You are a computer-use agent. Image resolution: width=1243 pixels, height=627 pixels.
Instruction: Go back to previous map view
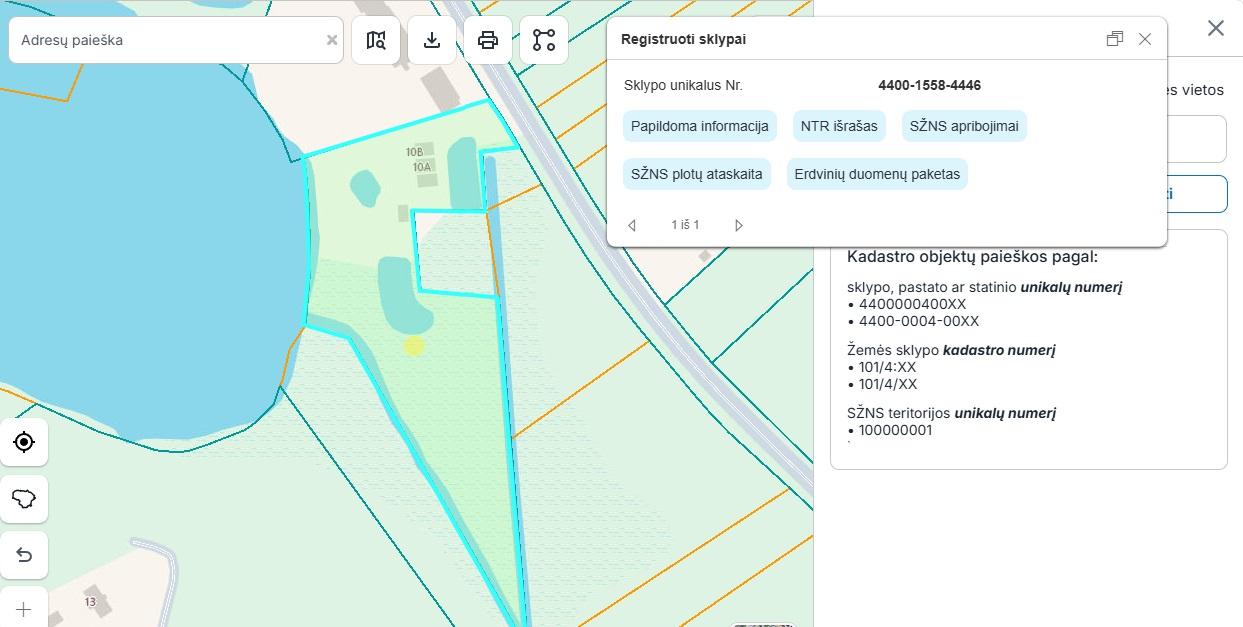(24, 555)
